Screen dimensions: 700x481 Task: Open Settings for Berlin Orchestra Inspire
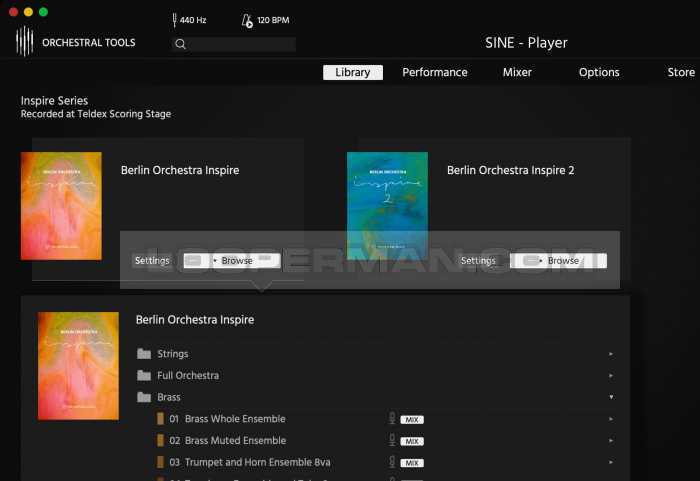pyautogui.click(x=152, y=260)
